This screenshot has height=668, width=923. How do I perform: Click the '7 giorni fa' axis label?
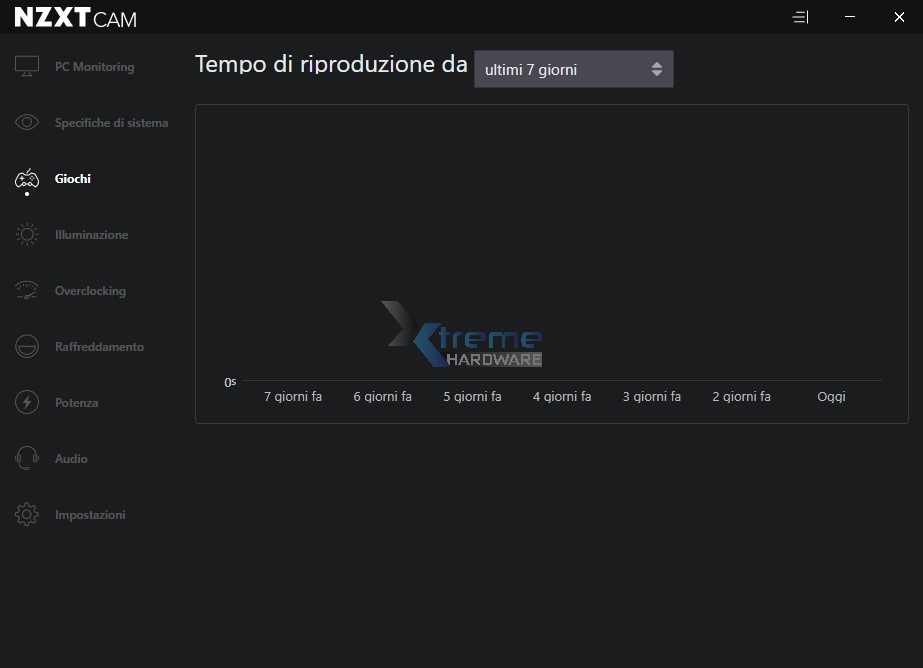click(x=293, y=397)
